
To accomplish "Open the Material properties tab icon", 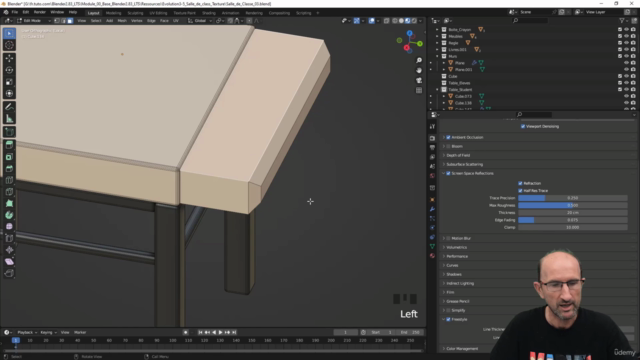I will click(432, 256).
